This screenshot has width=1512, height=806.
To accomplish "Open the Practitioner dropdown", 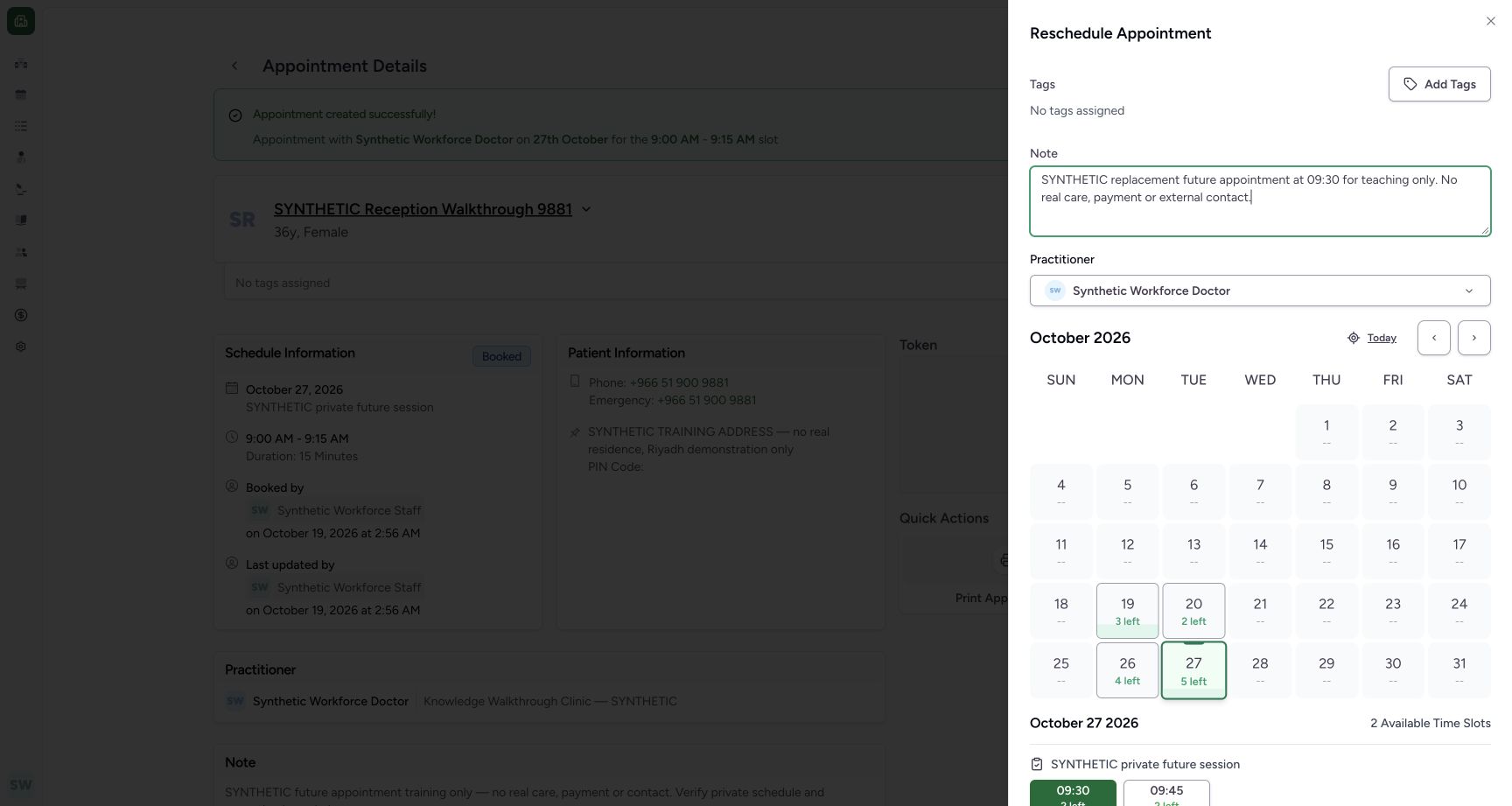I will point(1260,291).
